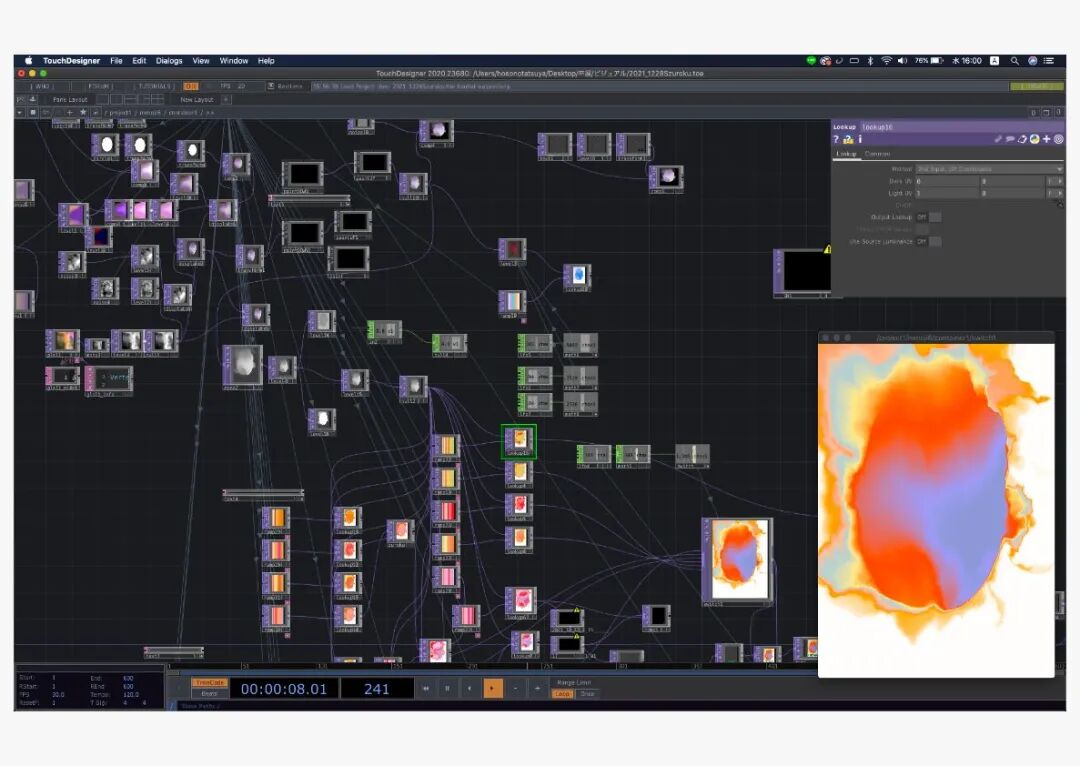
Task: Open the View menu
Action: point(200,61)
